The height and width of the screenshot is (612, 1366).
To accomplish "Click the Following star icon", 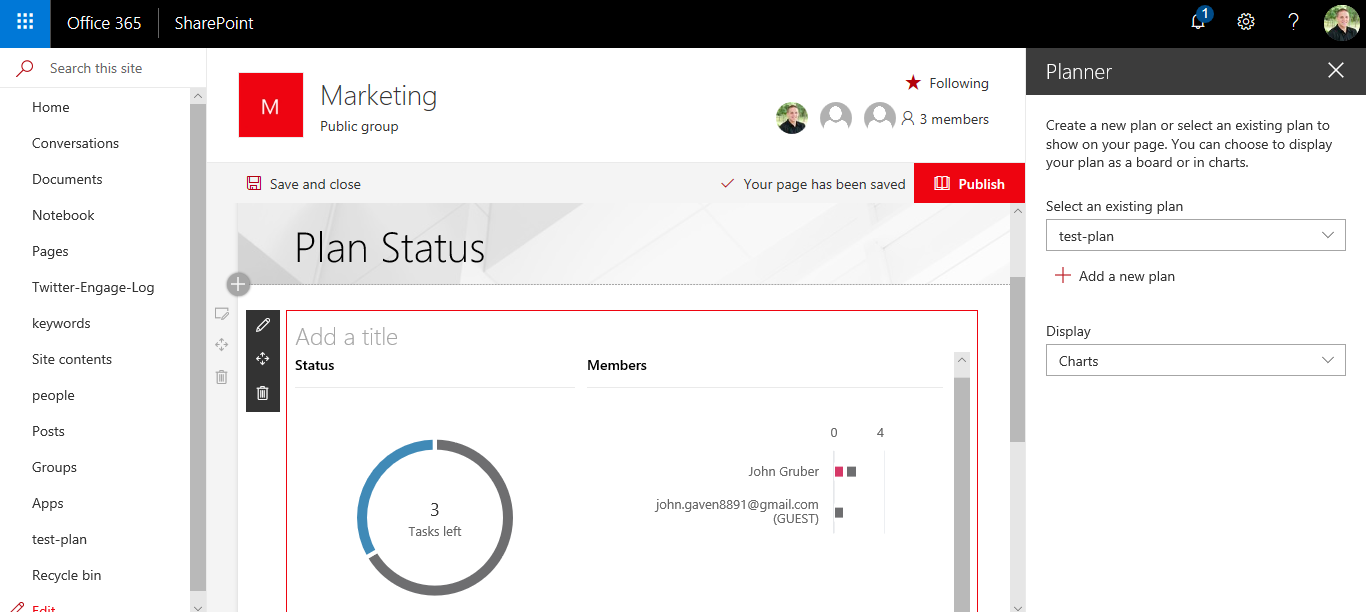I will 913,83.
